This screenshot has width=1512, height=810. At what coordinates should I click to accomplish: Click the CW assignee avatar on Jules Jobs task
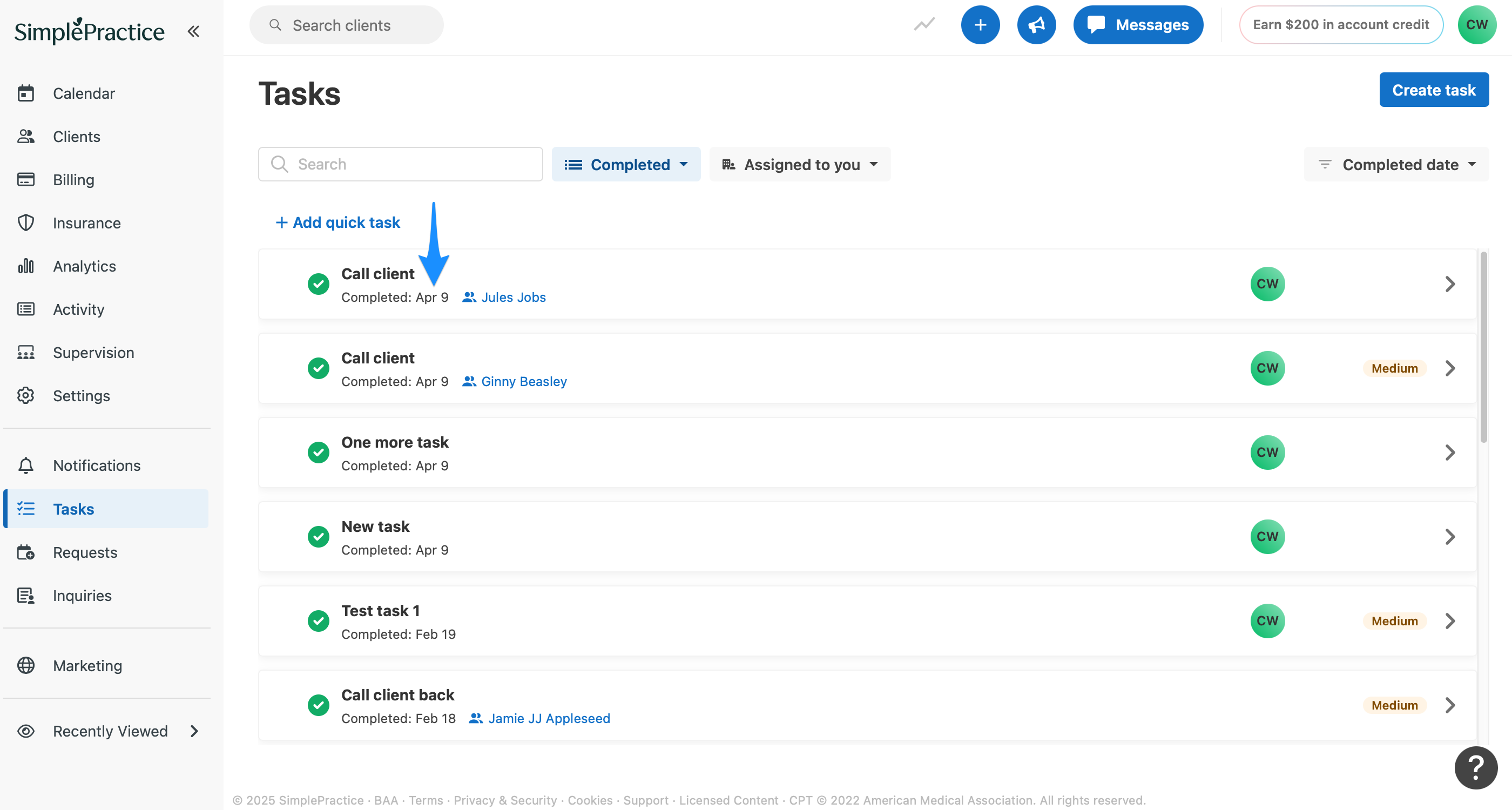1268,284
